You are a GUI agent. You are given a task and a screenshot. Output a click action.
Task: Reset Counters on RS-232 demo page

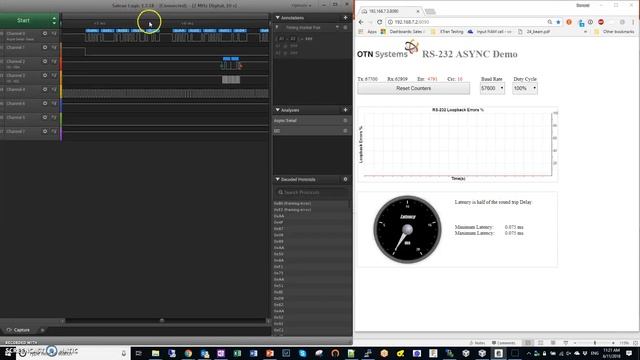[x=413, y=88]
